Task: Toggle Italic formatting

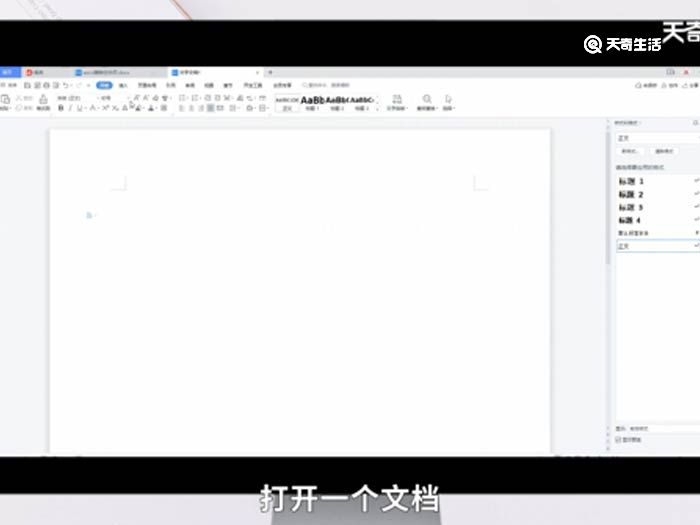Action: click(70, 108)
